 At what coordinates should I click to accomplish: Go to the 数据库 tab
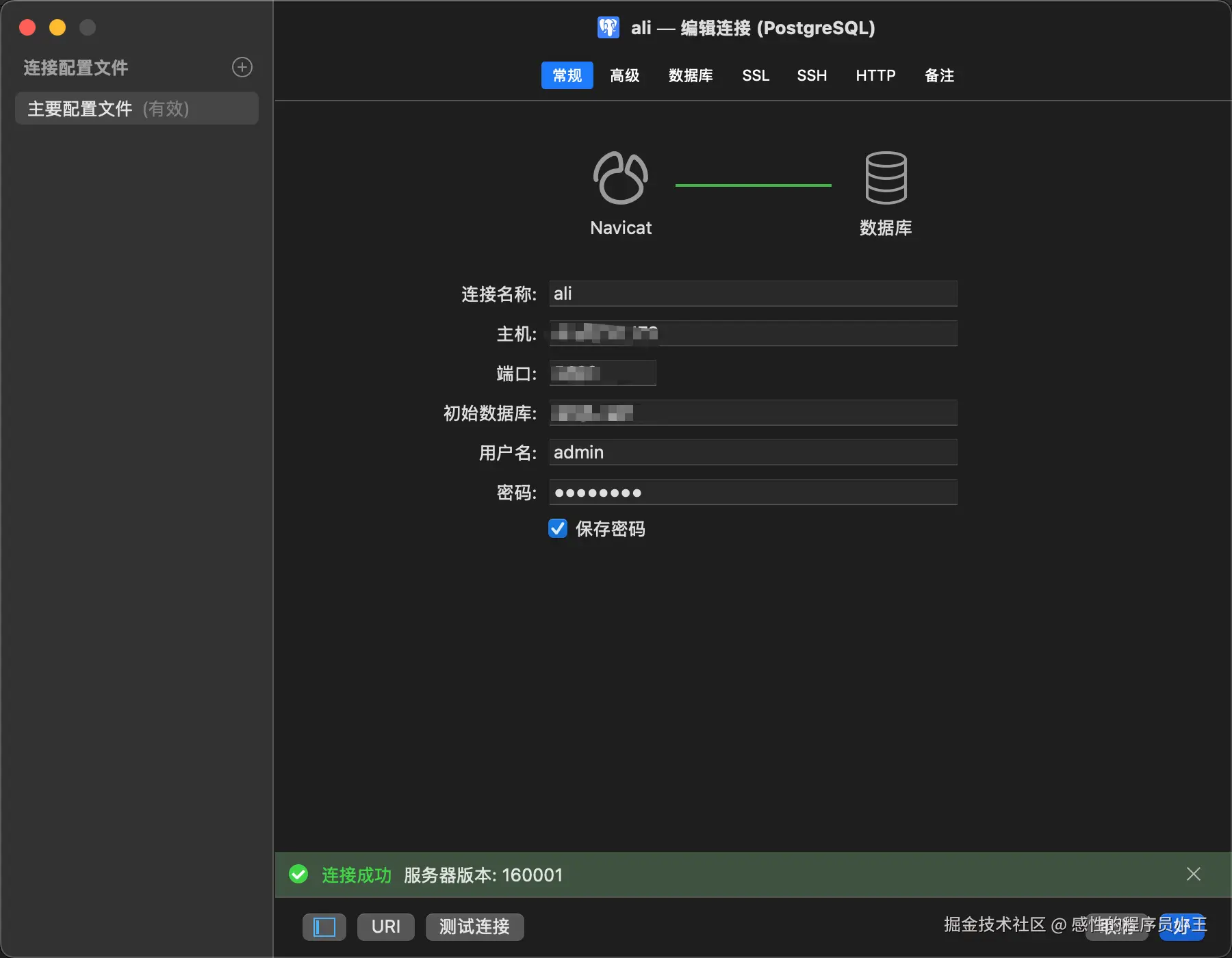691,75
